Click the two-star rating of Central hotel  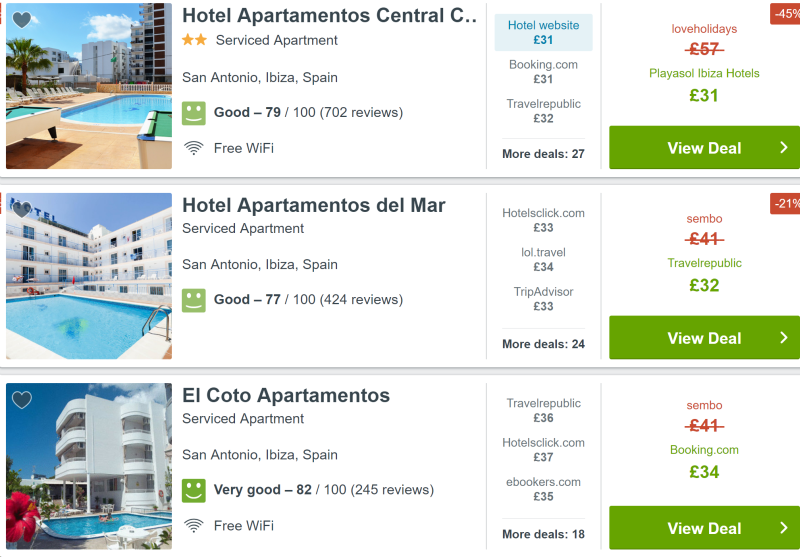[x=194, y=40]
